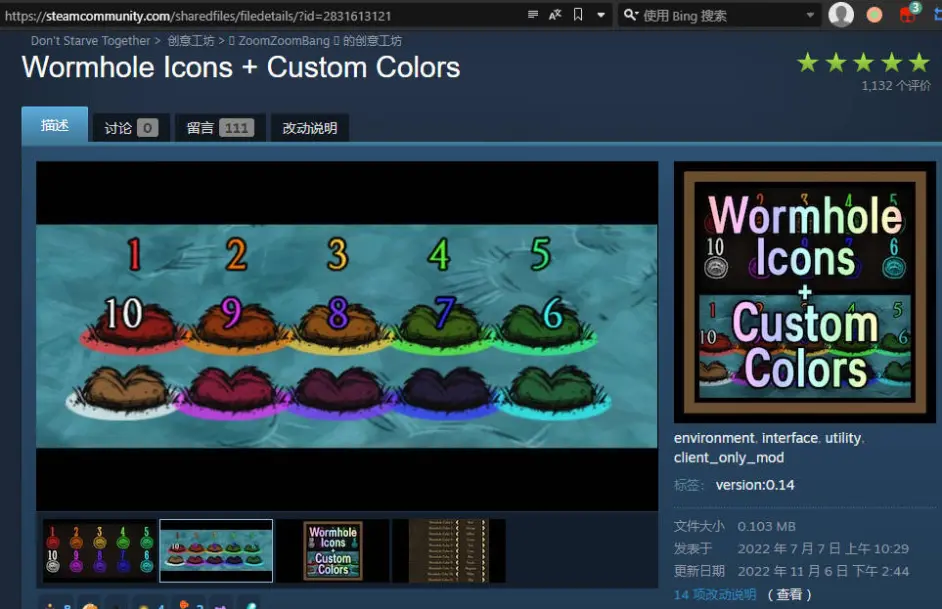Viewport: 942px width, 609px height.
Task: Open the red extension with badge 3
Action: tap(908, 13)
